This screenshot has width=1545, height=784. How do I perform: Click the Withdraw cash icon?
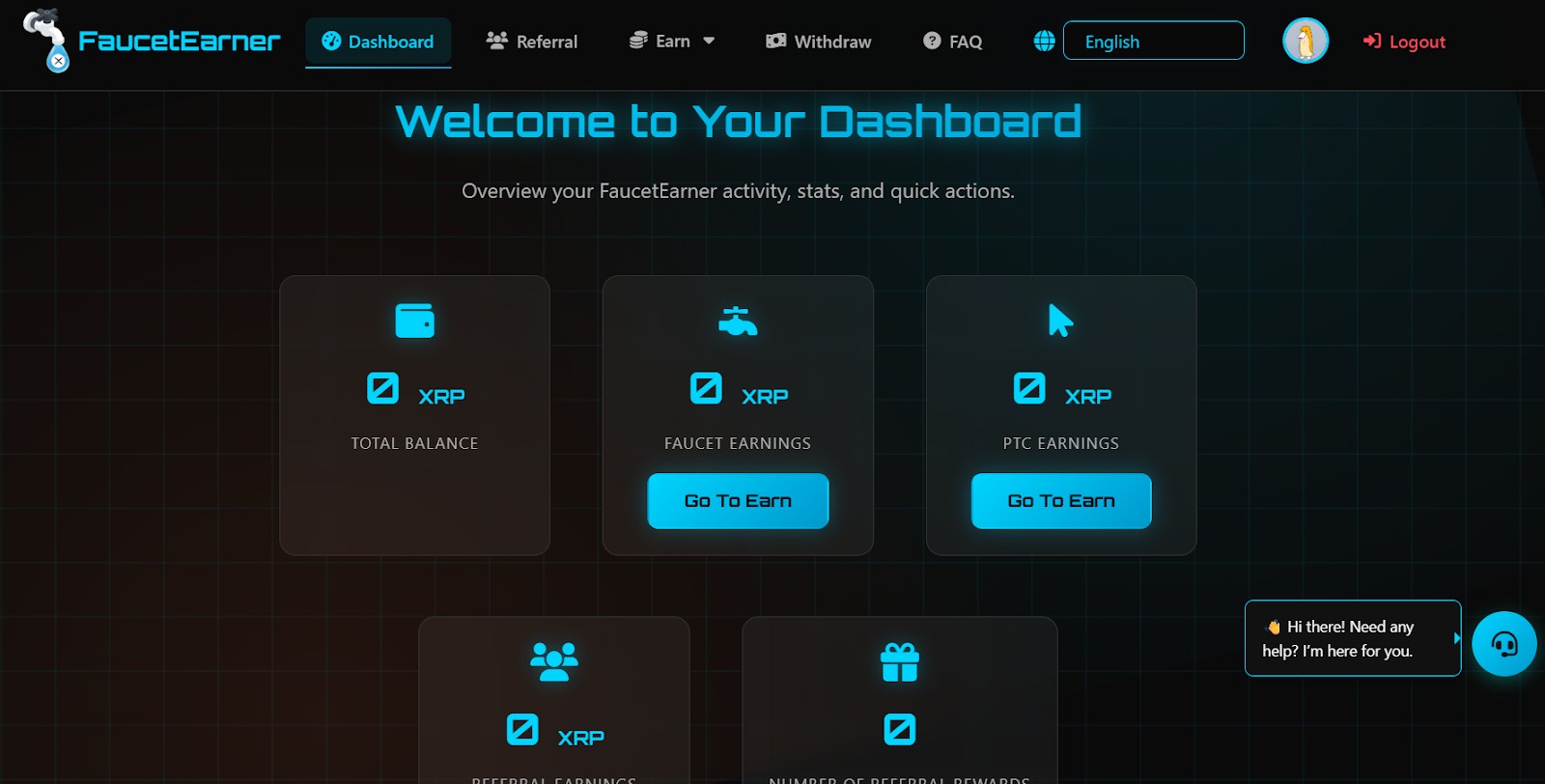click(775, 41)
